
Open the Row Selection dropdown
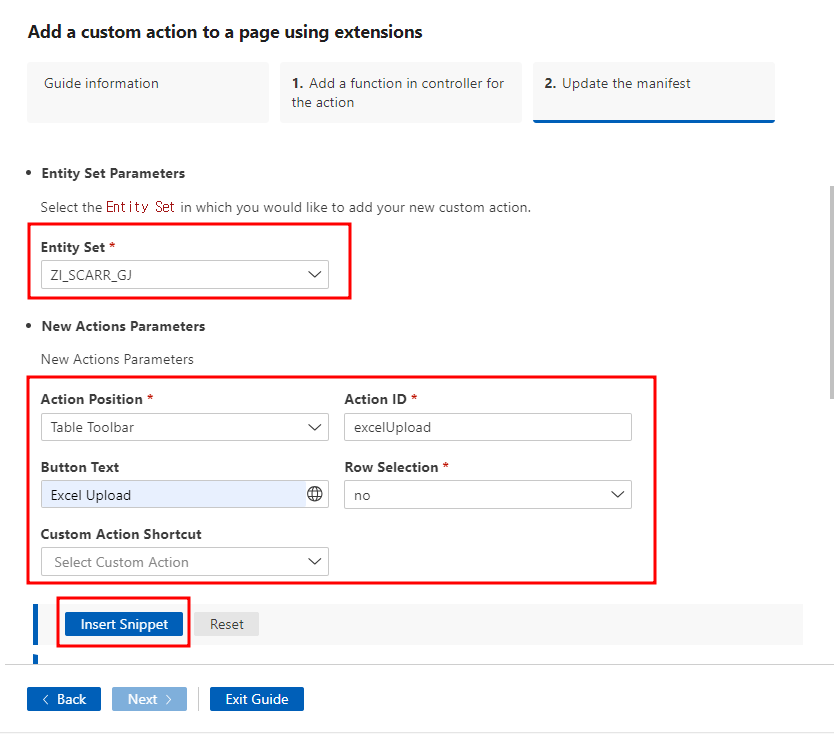pyautogui.click(x=487, y=495)
